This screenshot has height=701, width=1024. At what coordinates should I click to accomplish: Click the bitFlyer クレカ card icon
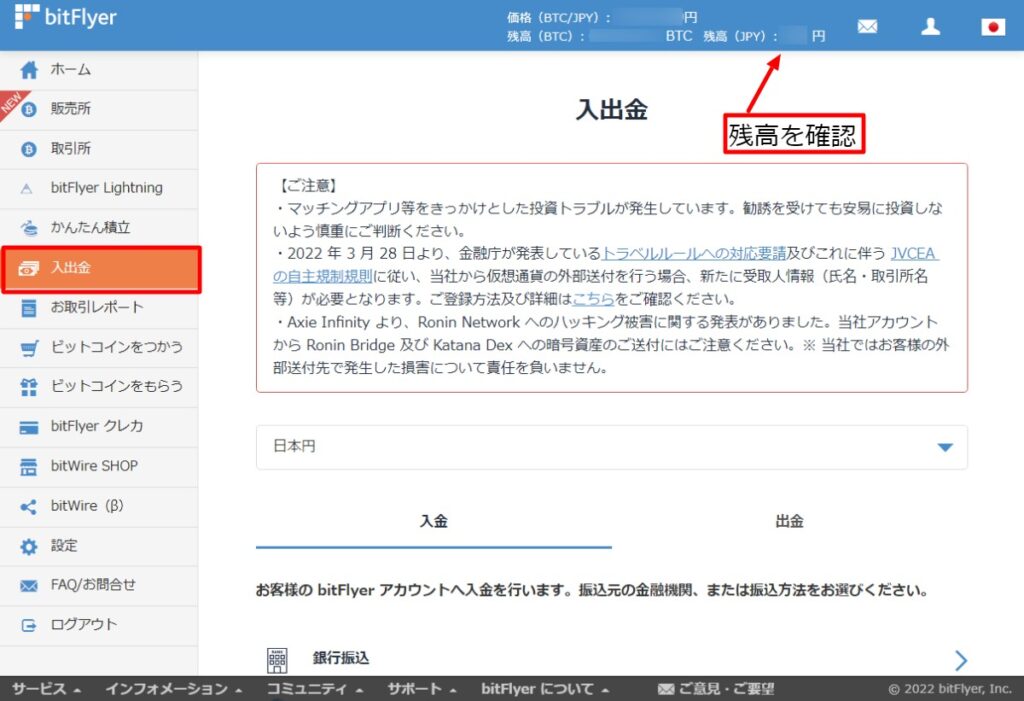(29, 428)
